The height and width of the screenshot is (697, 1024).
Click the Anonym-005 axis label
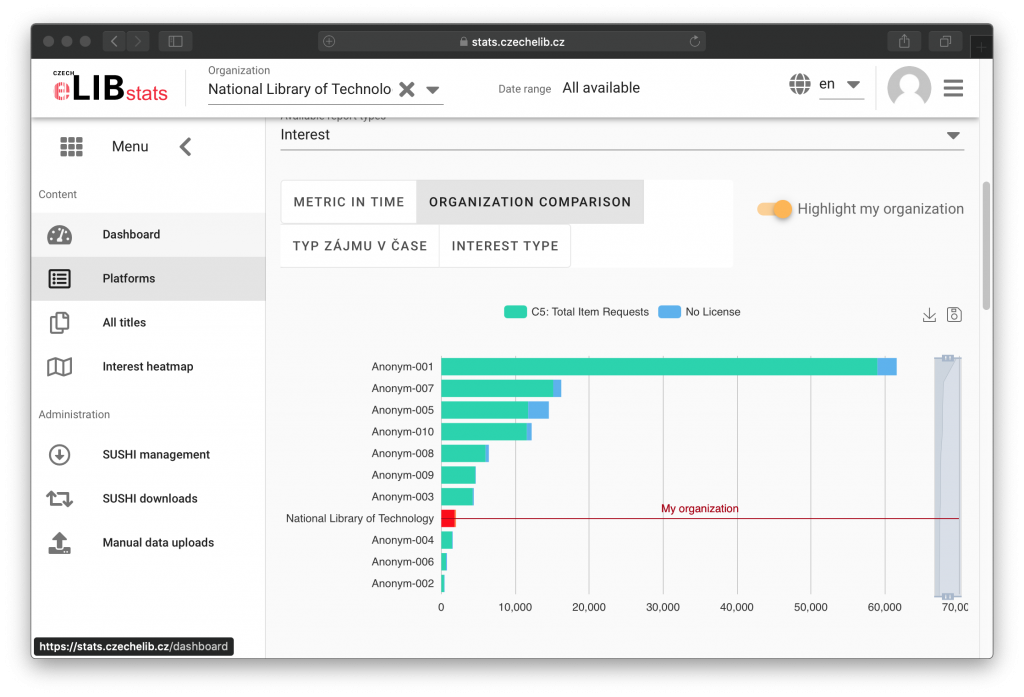[402, 410]
